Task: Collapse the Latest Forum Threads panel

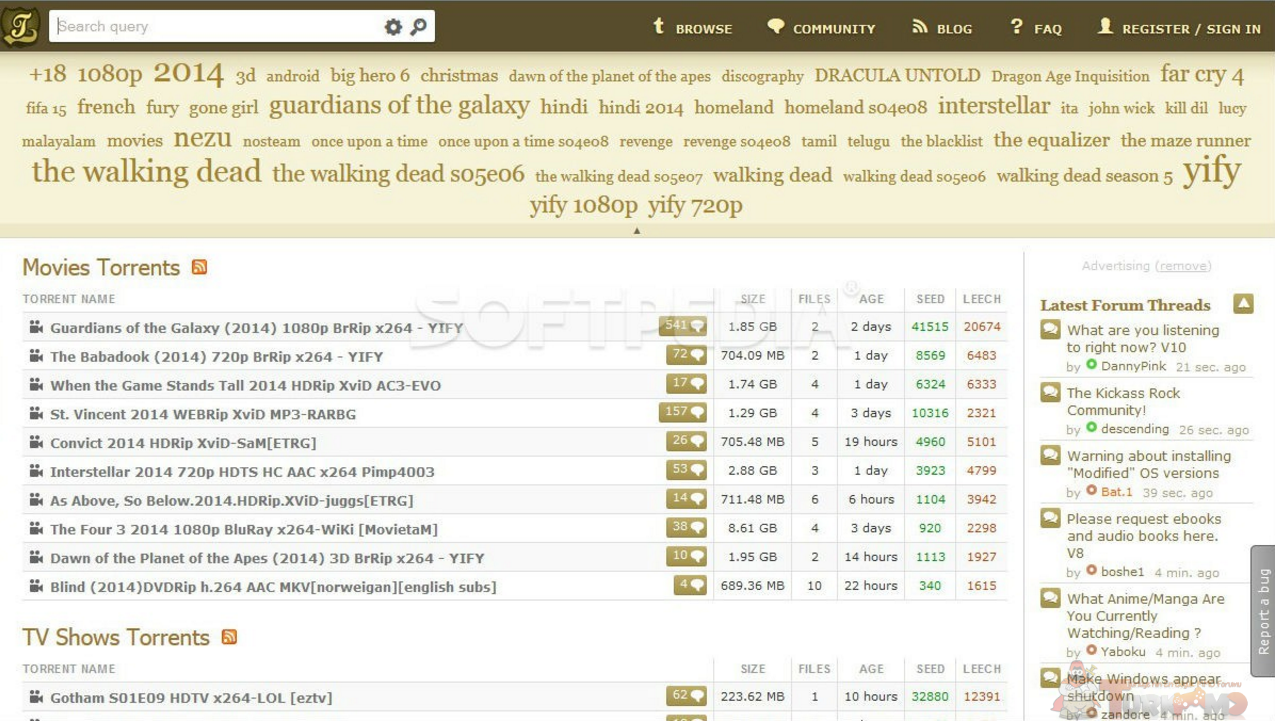Action: [1243, 304]
